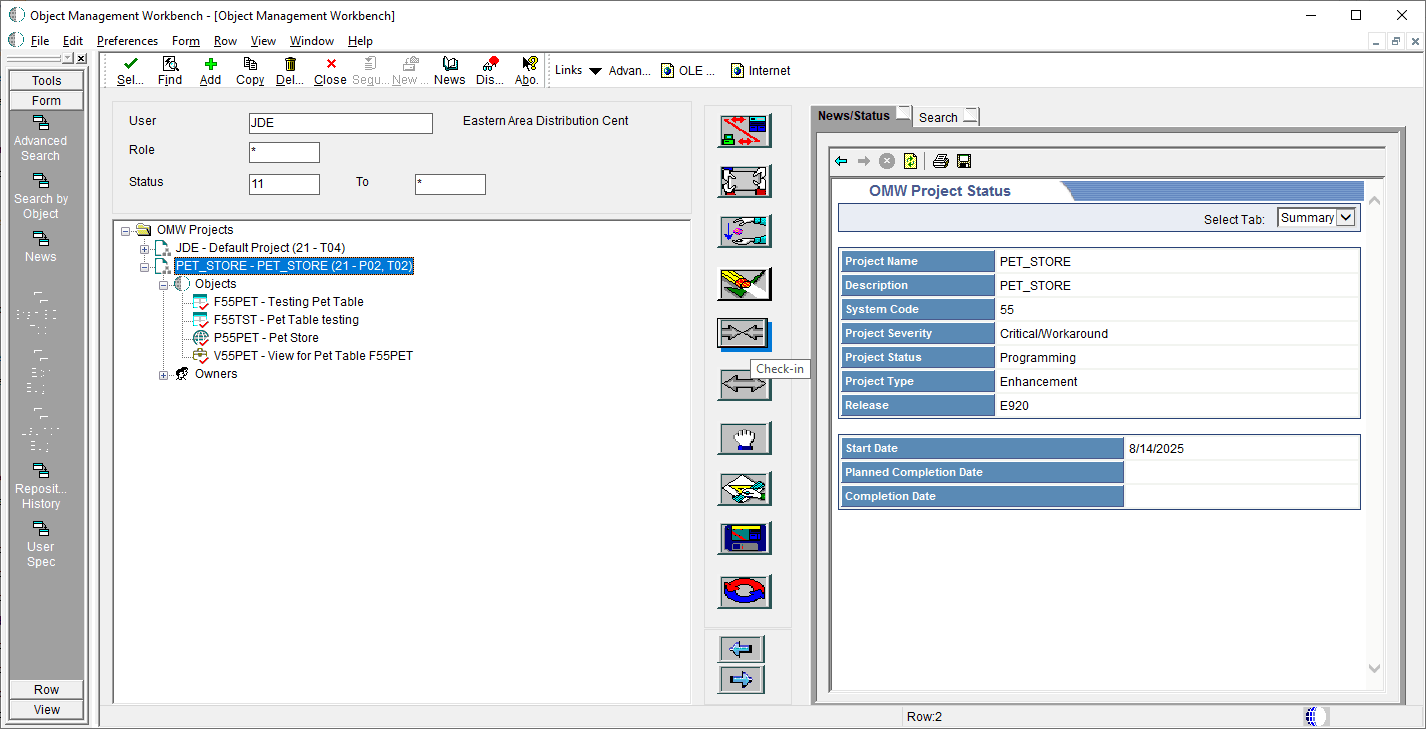The width and height of the screenshot is (1426, 729).
Task: Click the left blue arrow button
Action: (x=742, y=649)
